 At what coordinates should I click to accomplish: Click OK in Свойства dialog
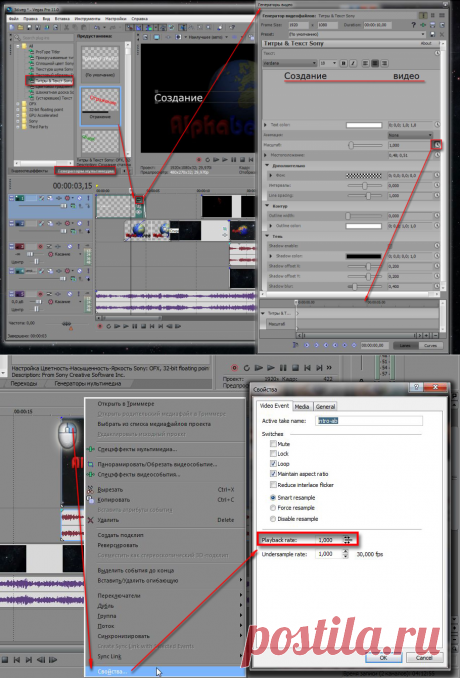[383, 658]
